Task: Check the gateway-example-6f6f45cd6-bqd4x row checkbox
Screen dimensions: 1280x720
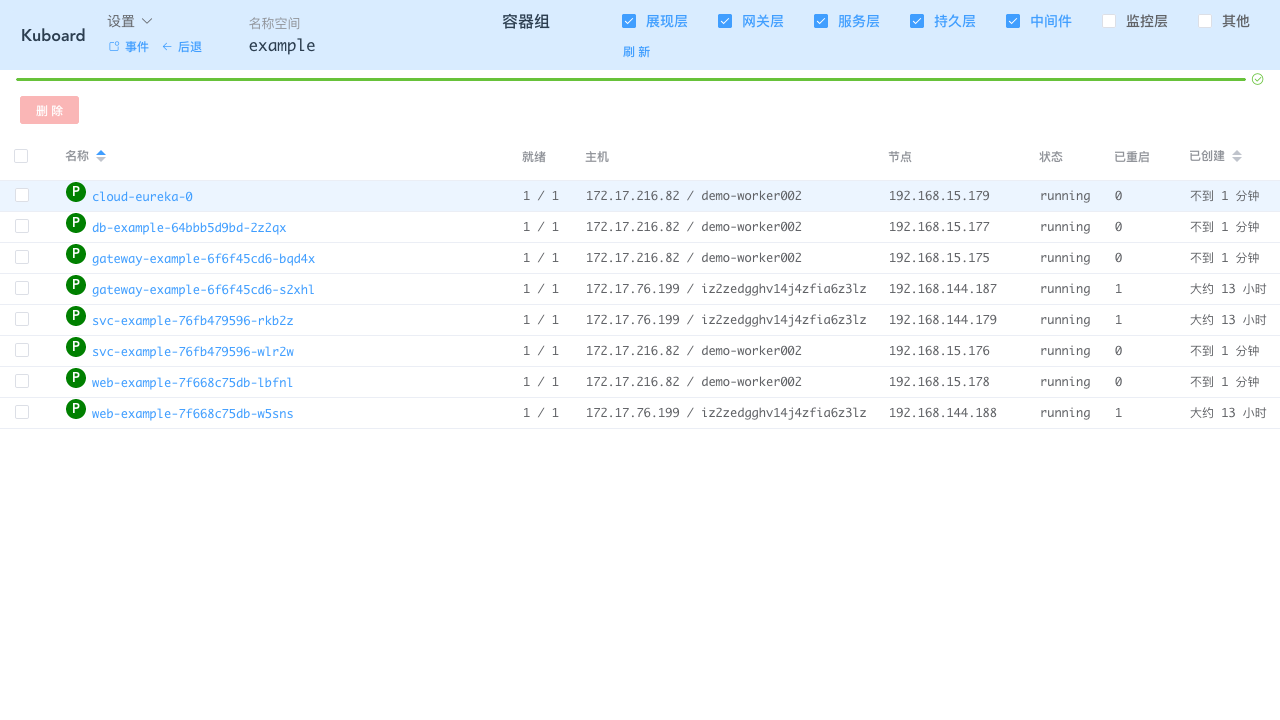Action: [22, 257]
